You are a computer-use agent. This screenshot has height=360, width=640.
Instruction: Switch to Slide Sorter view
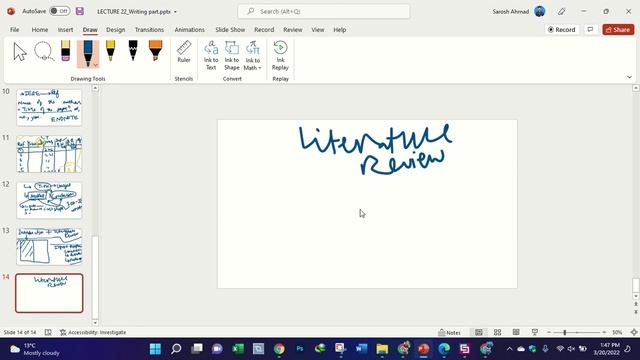(498, 332)
